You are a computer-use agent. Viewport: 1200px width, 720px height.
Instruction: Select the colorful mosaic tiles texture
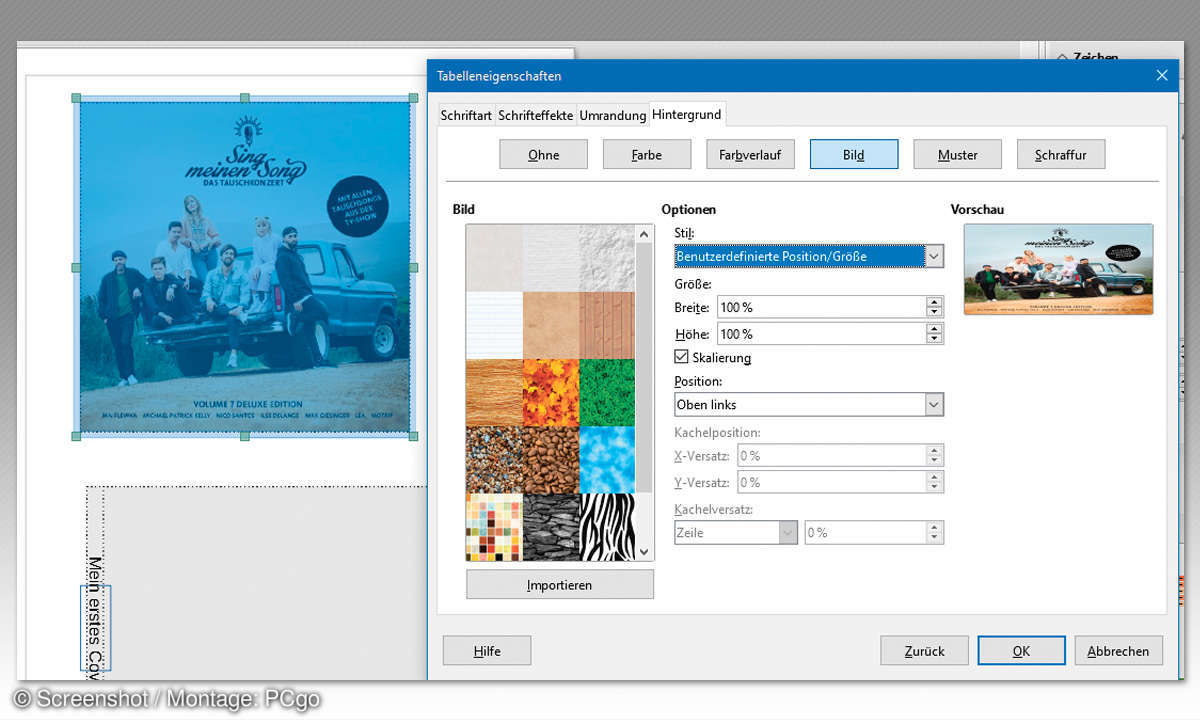494,526
